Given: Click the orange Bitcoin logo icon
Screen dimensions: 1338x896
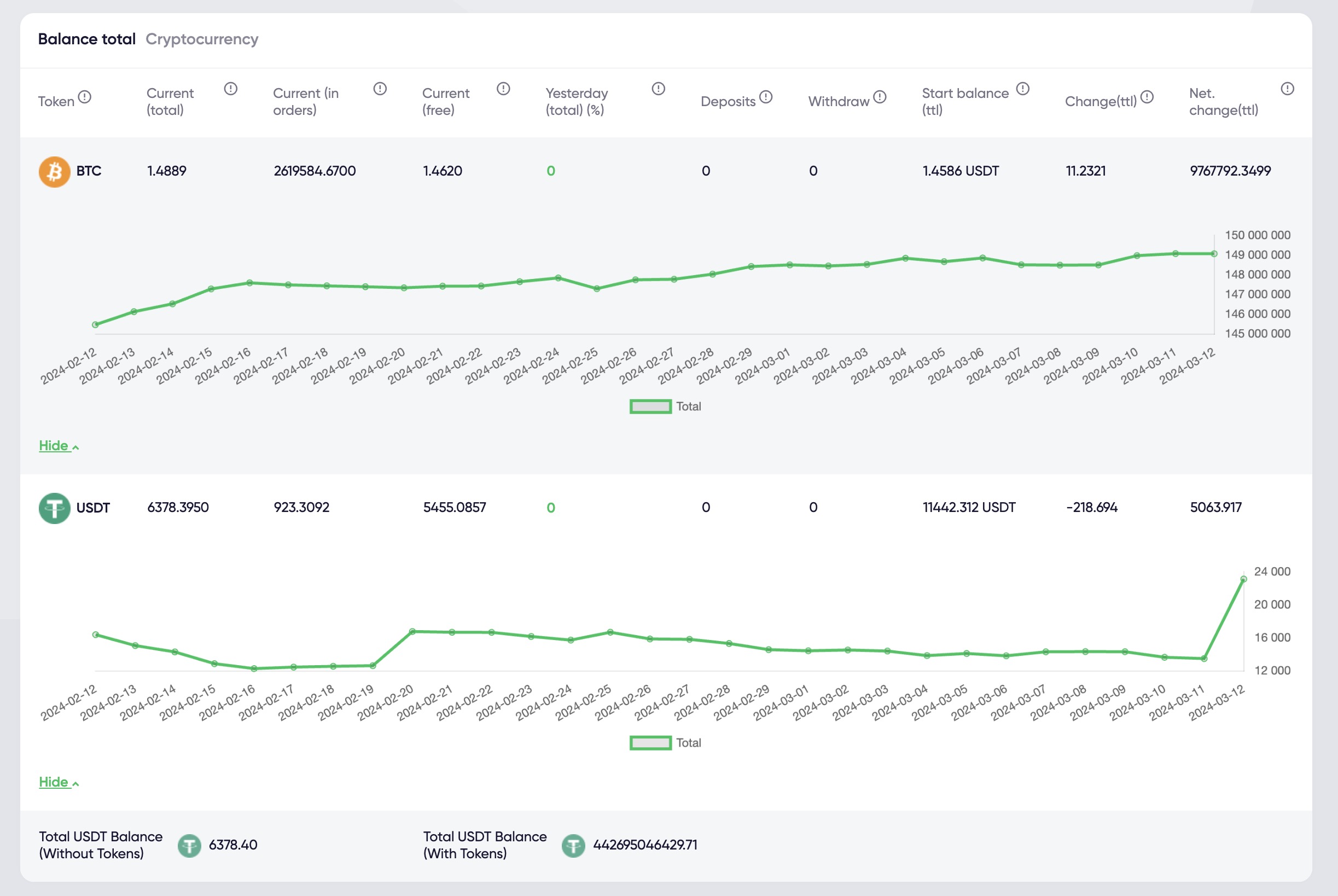Looking at the screenshot, I should pyautogui.click(x=54, y=171).
